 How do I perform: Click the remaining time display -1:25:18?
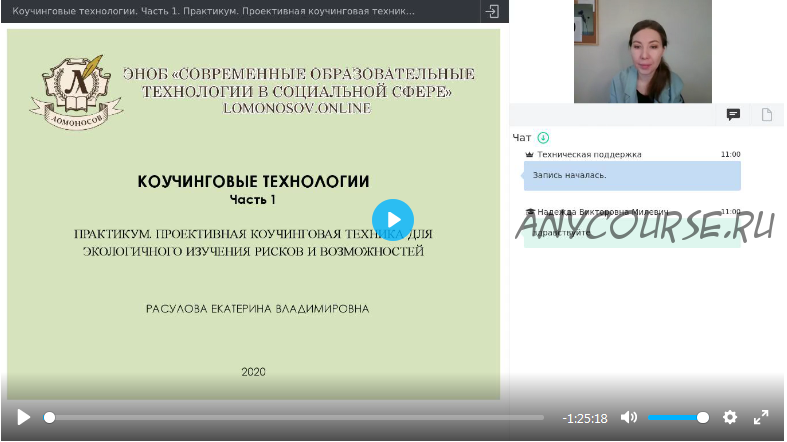pos(585,418)
